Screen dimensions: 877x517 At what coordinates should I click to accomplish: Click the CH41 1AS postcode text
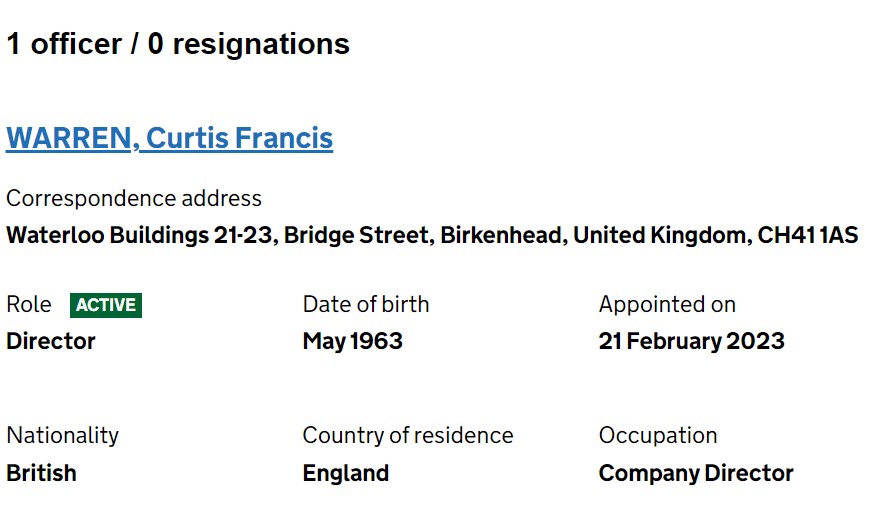coord(808,235)
